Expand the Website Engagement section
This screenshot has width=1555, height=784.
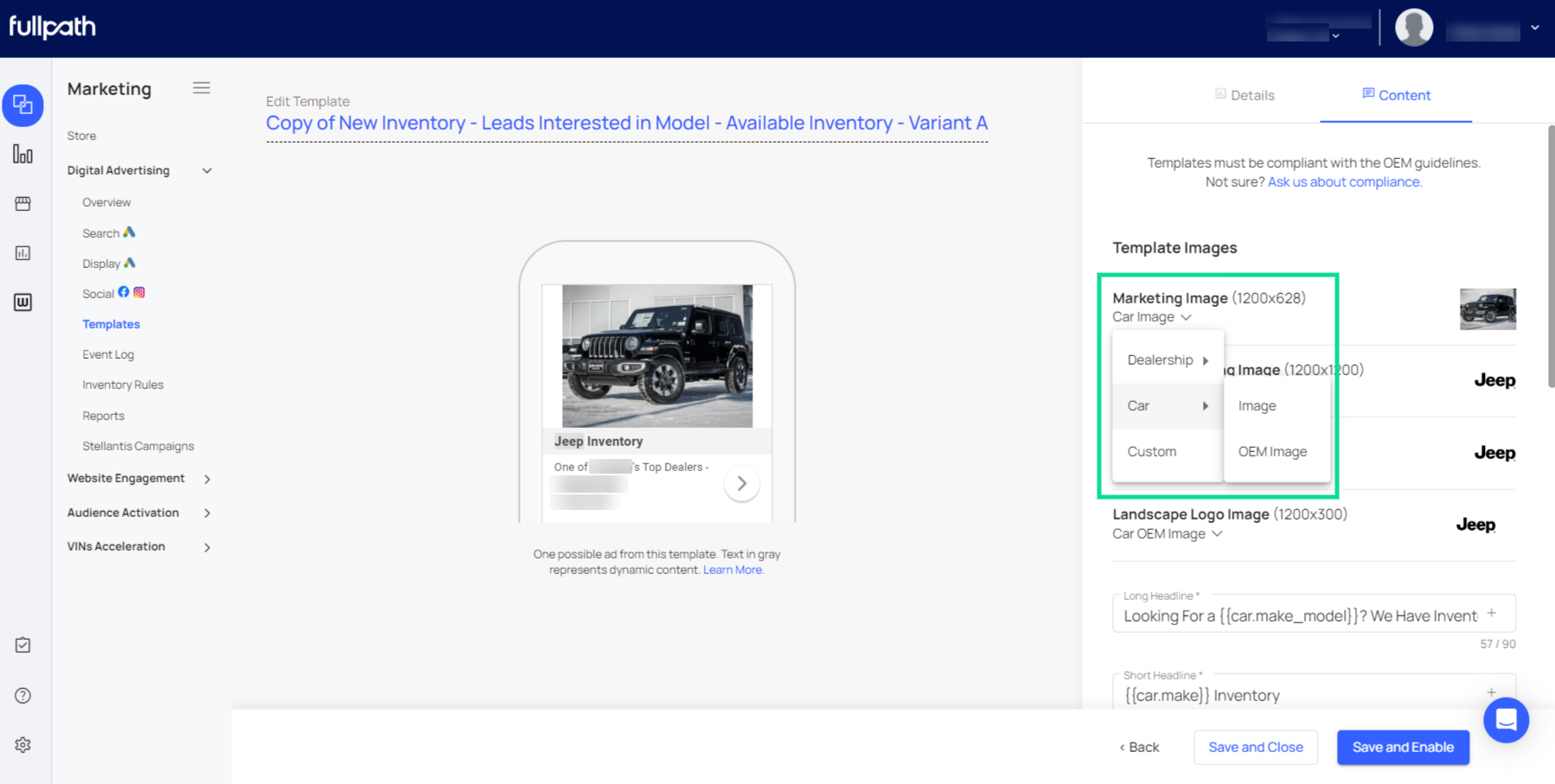(x=207, y=478)
